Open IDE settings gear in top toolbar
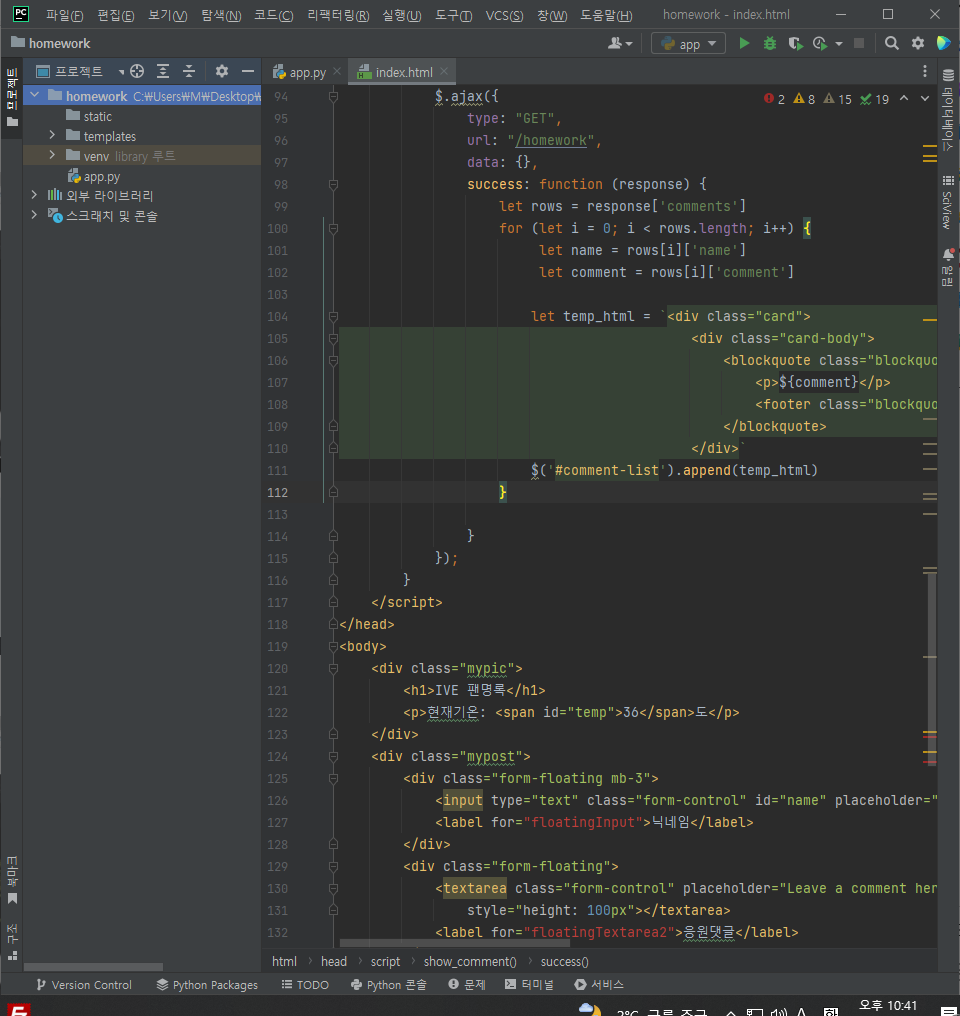This screenshot has height=1016, width=960. click(918, 43)
